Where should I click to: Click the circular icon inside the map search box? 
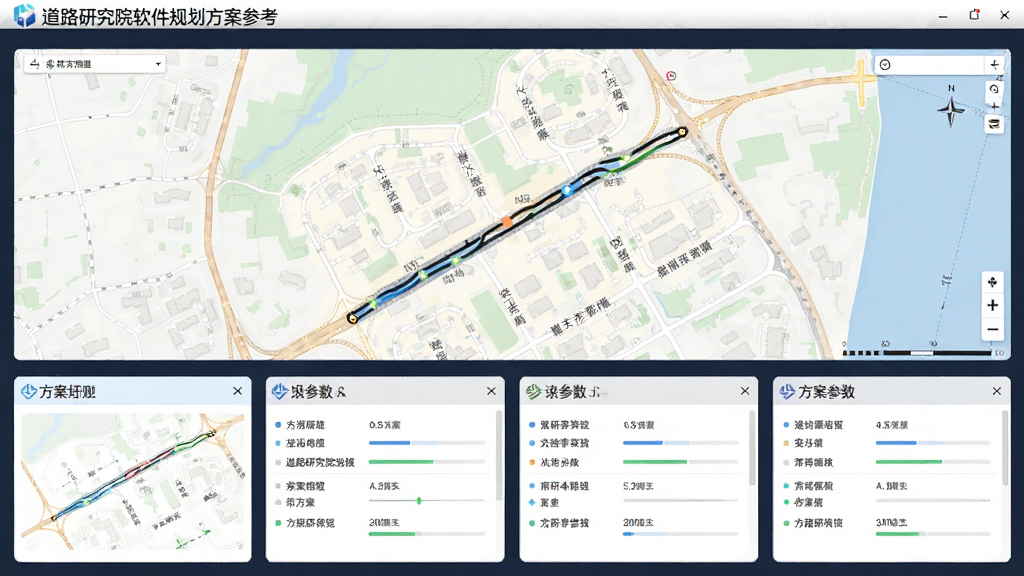click(885, 65)
